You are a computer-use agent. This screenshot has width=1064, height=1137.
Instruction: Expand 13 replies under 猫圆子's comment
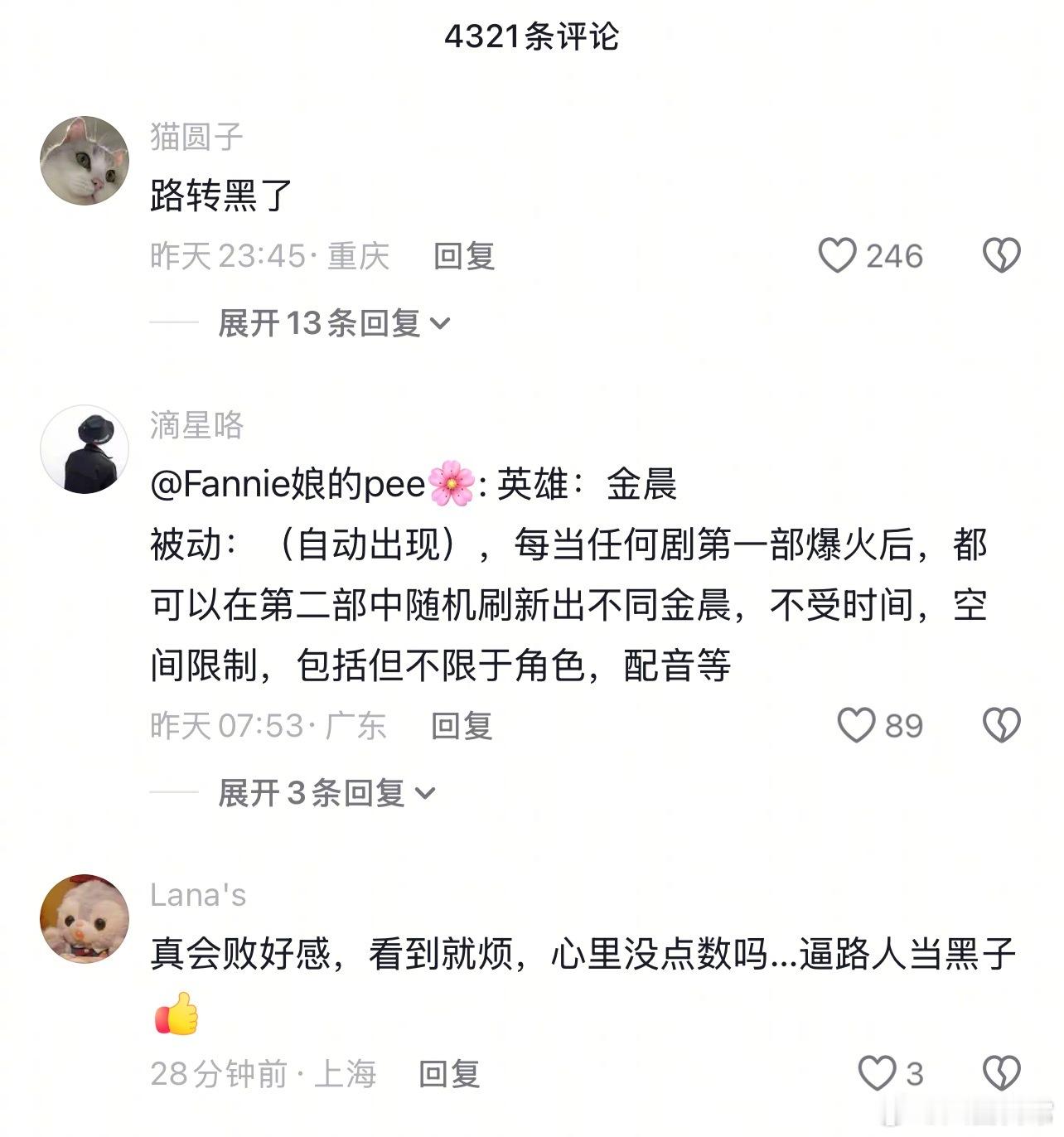click(x=334, y=322)
